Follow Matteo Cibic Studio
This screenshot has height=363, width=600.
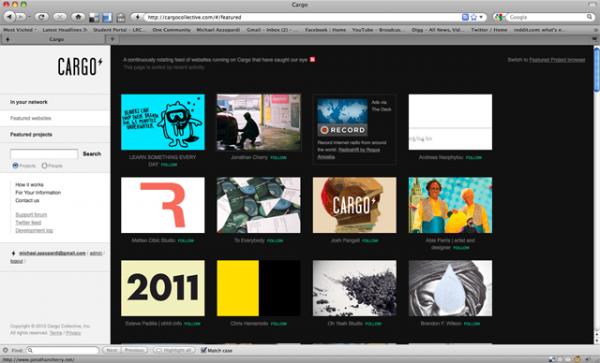coord(186,241)
